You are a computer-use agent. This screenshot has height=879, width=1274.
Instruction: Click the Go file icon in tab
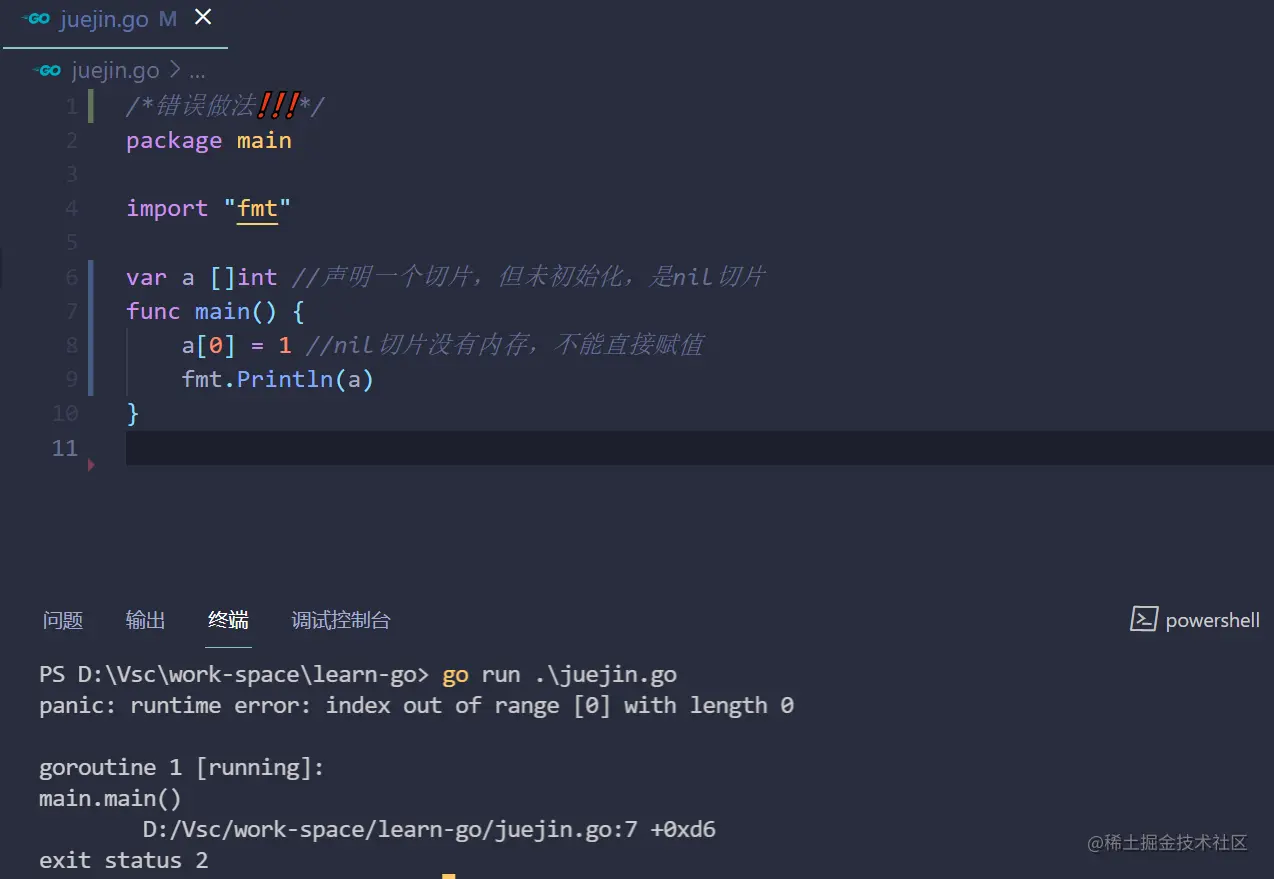37,19
